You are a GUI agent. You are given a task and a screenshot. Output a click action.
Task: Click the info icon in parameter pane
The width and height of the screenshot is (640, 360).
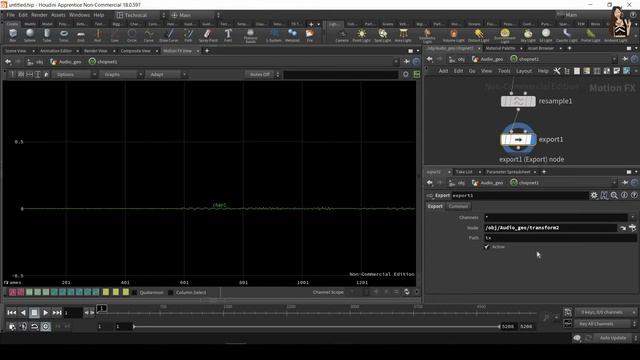(x=624, y=196)
